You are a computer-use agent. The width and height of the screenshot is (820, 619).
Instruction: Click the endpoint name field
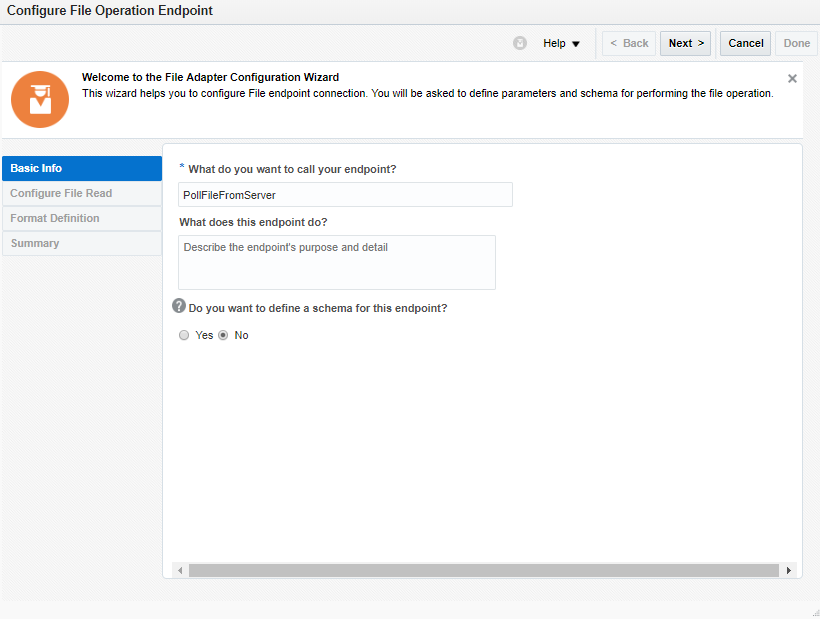(345, 195)
